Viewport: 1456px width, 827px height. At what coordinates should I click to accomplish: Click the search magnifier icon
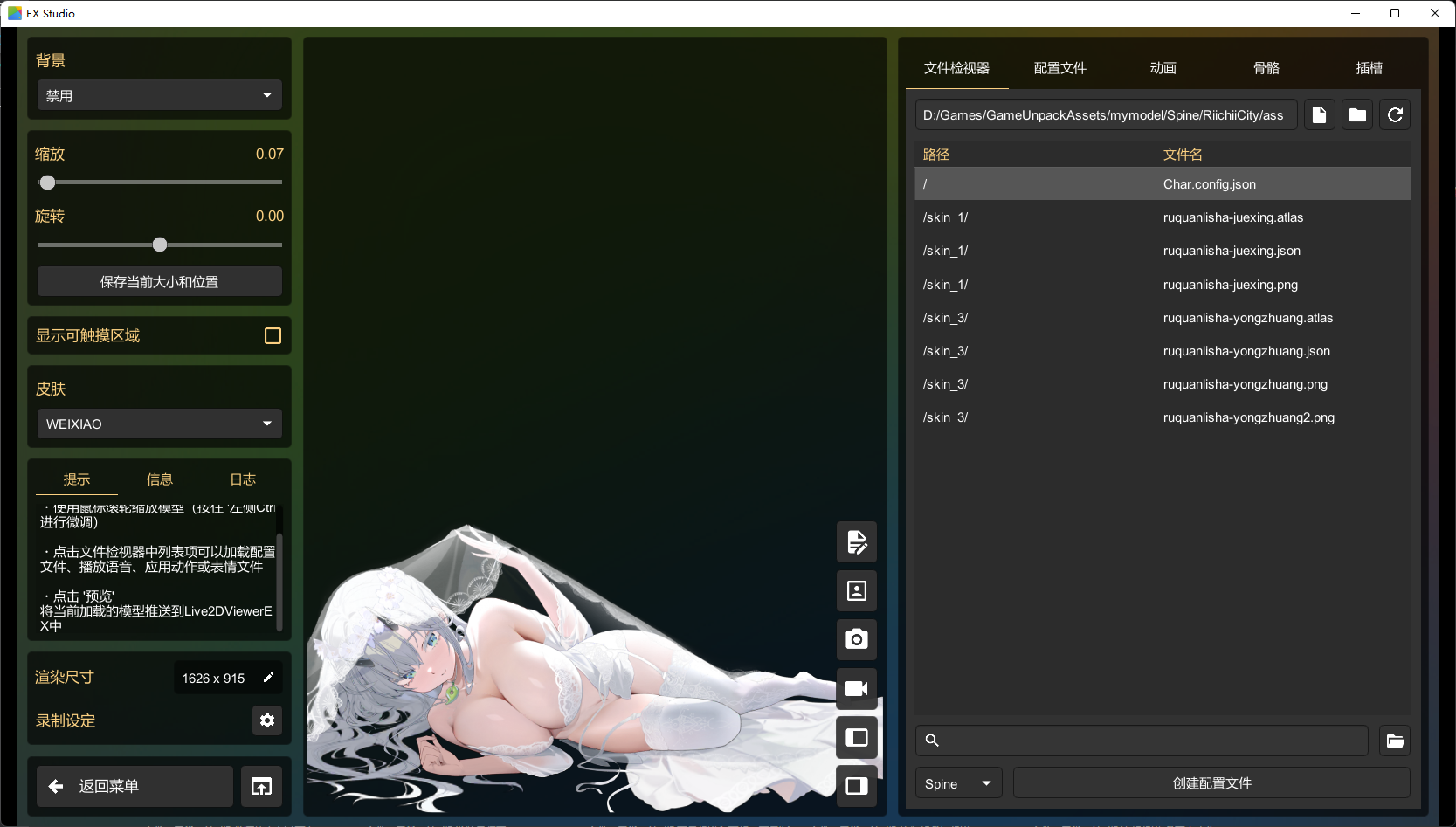click(x=932, y=741)
